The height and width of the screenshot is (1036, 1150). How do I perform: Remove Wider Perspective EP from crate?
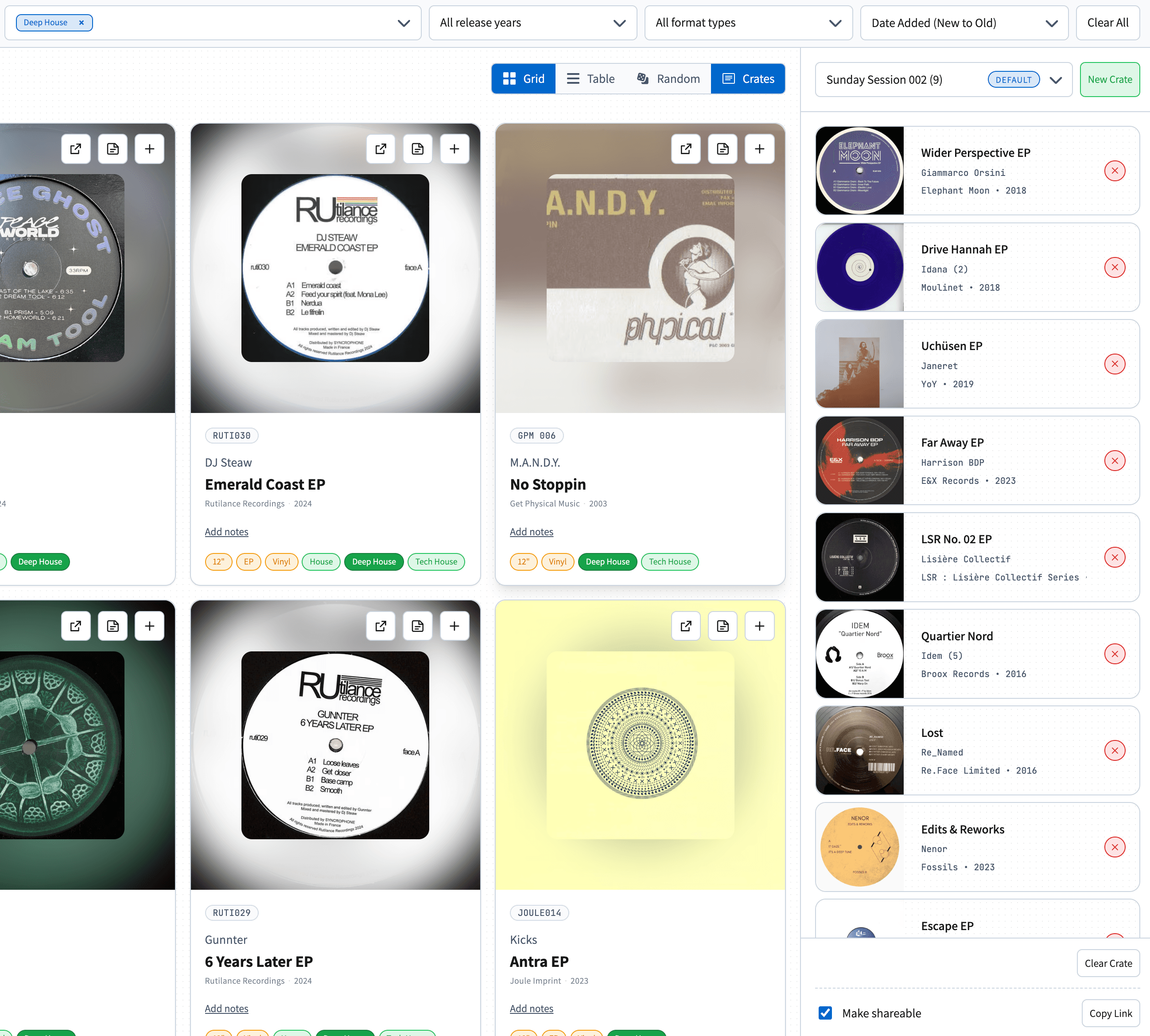pyautogui.click(x=1114, y=170)
